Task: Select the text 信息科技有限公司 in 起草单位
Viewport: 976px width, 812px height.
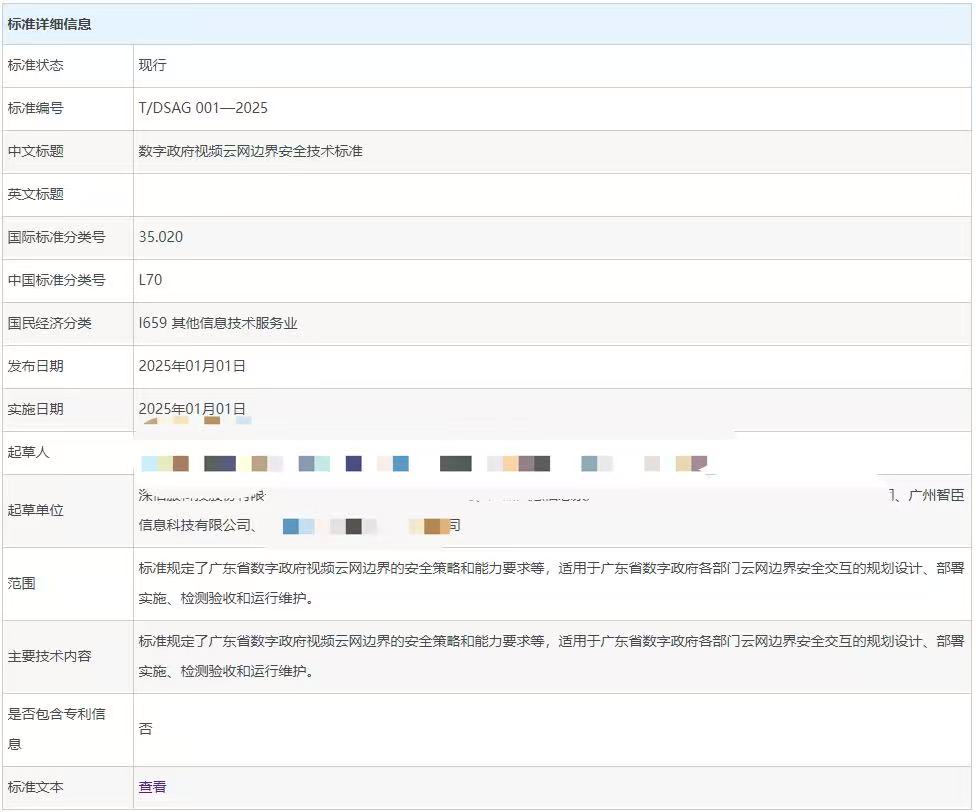Action: click(194, 526)
